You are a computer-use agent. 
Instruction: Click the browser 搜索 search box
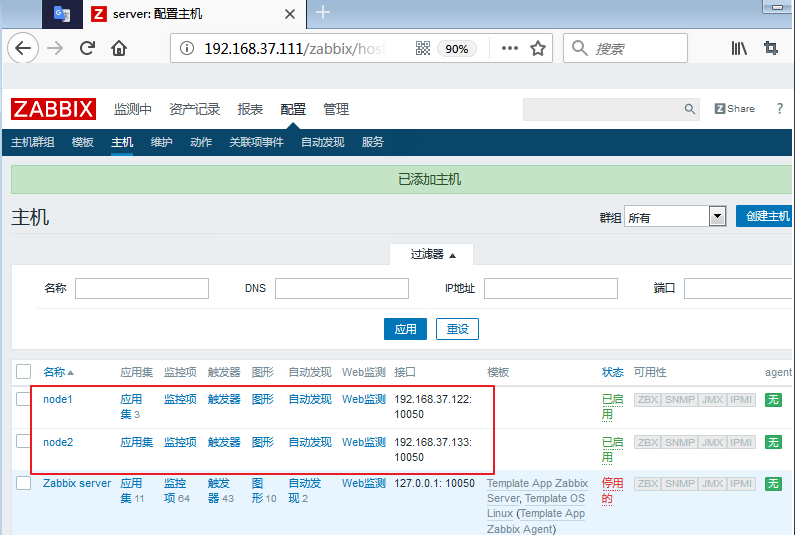626,48
